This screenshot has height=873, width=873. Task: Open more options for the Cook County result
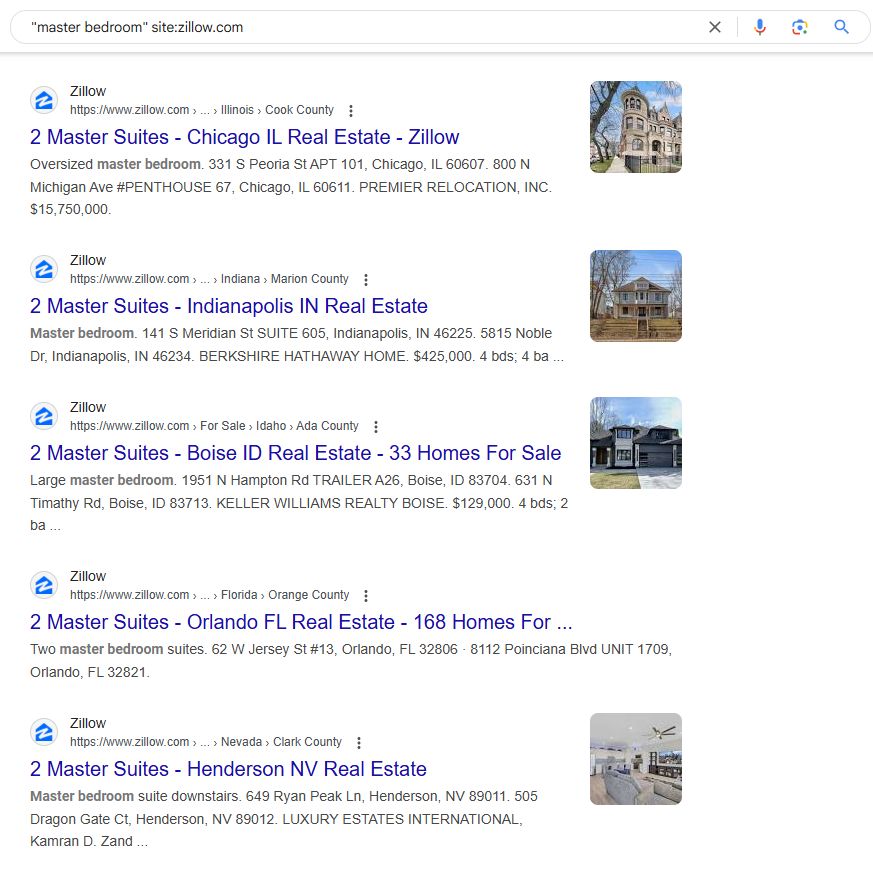[351, 111]
